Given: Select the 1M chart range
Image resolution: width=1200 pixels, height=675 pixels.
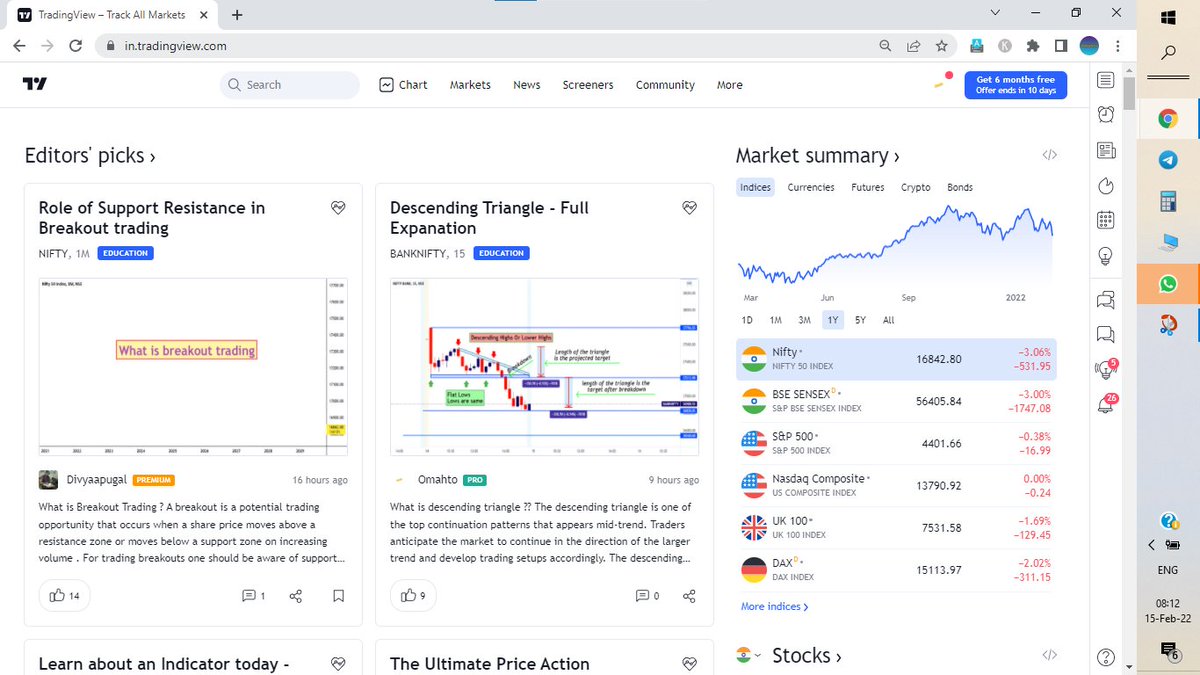Looking at the screenshot, I should tap(775, 320).
